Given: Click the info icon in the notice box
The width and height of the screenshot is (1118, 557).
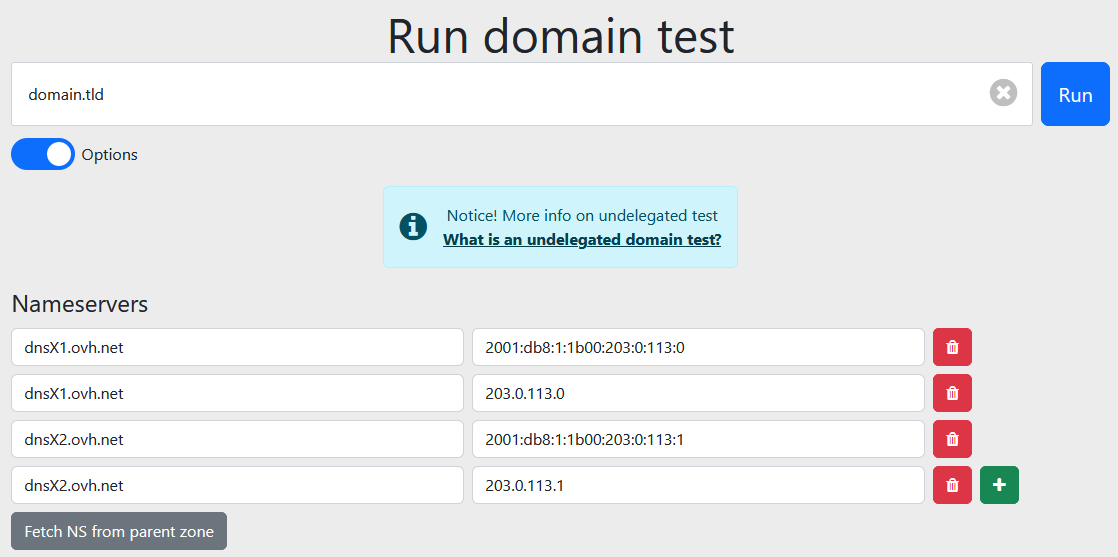Looking at the screenshot, I should tap(413, 226).
